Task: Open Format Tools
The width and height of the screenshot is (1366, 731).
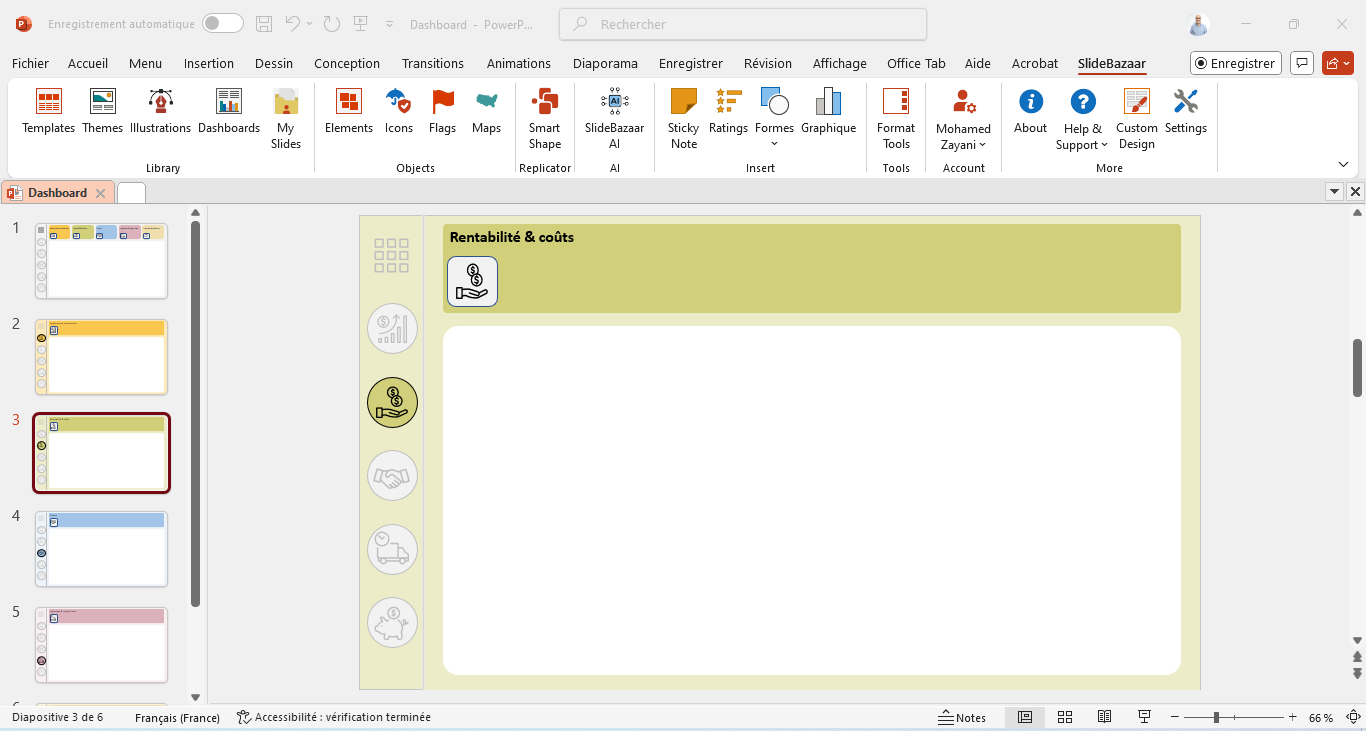Action: (895, 118)
